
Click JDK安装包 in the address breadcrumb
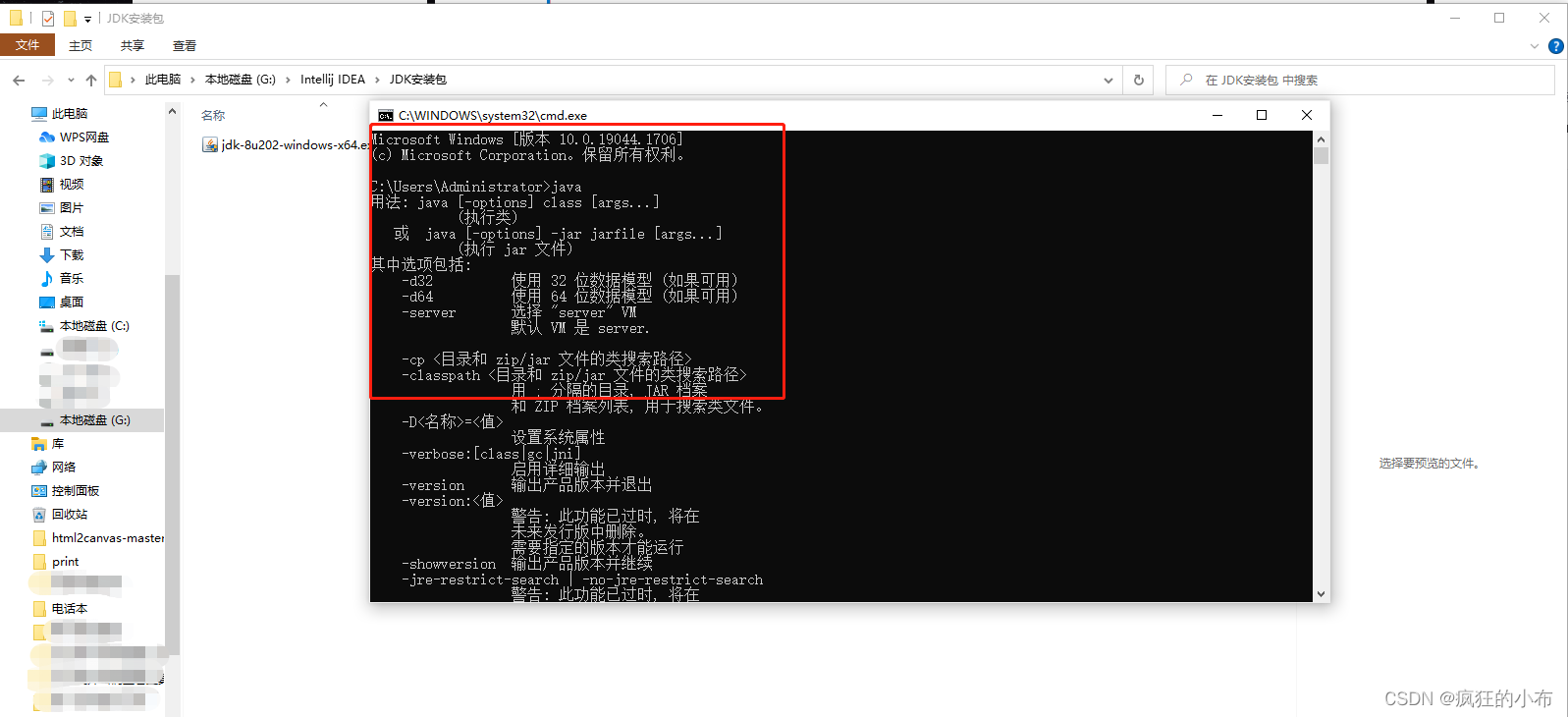point(418,80)
